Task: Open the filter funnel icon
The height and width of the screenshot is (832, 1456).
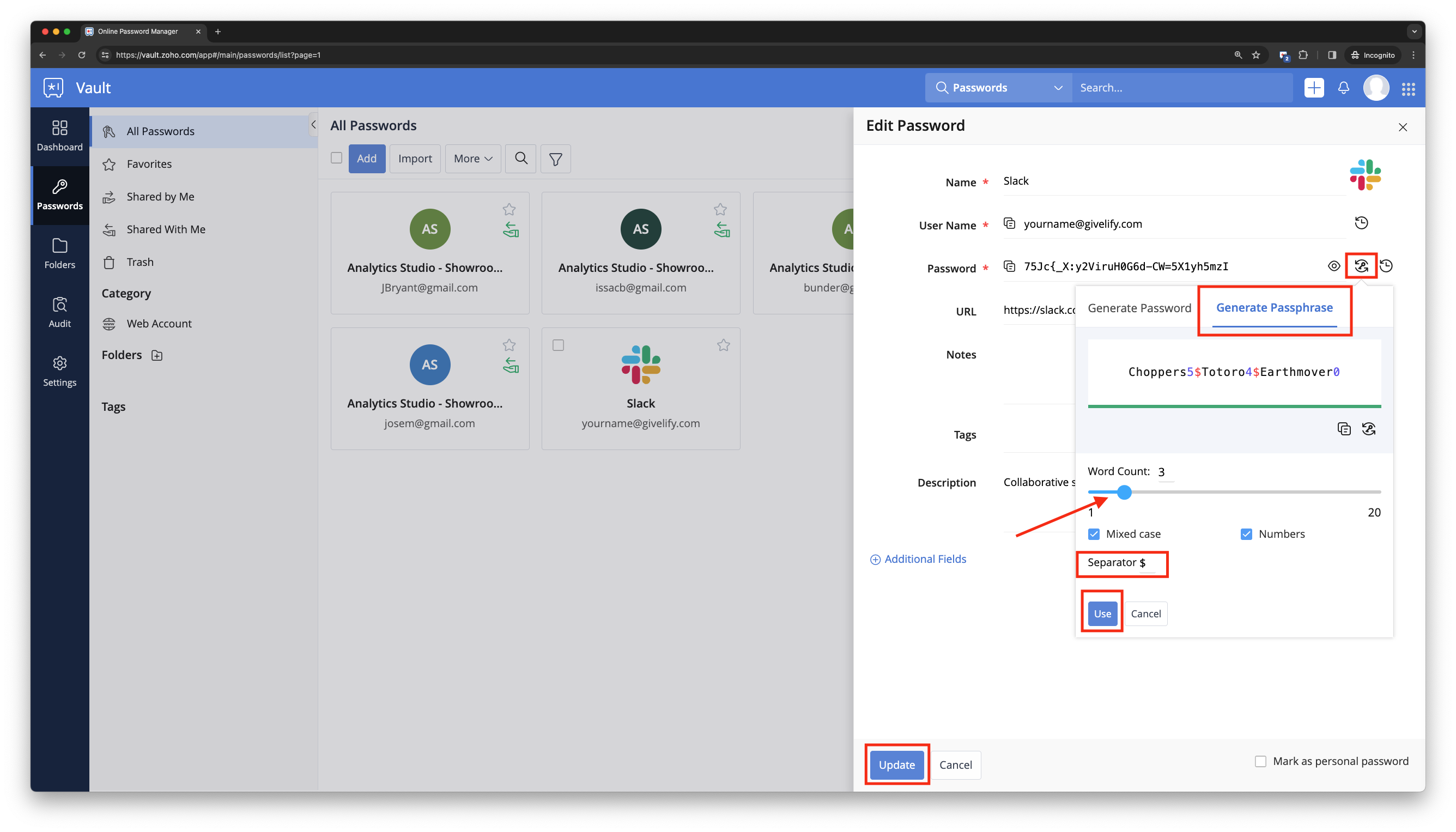Action: tap(555, 159)
